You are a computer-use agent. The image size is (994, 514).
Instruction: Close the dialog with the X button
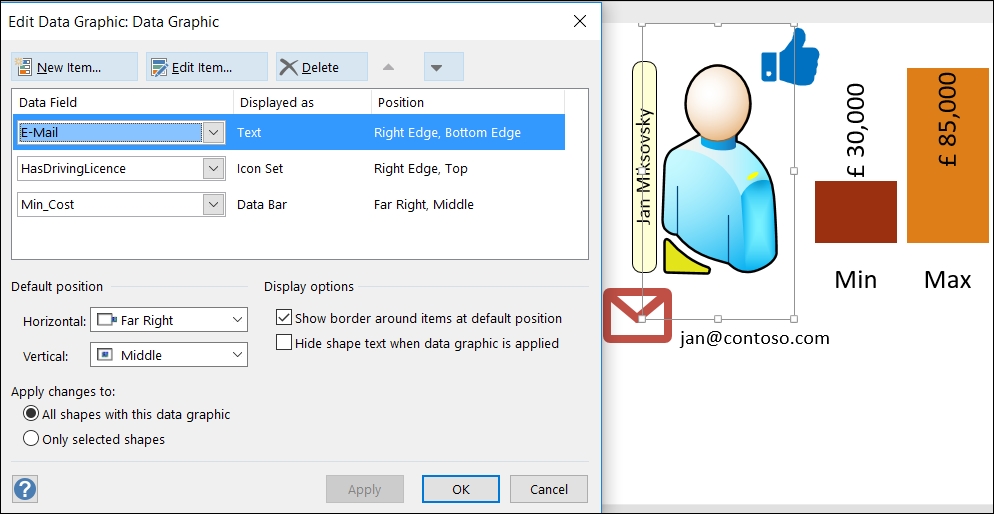579,22
